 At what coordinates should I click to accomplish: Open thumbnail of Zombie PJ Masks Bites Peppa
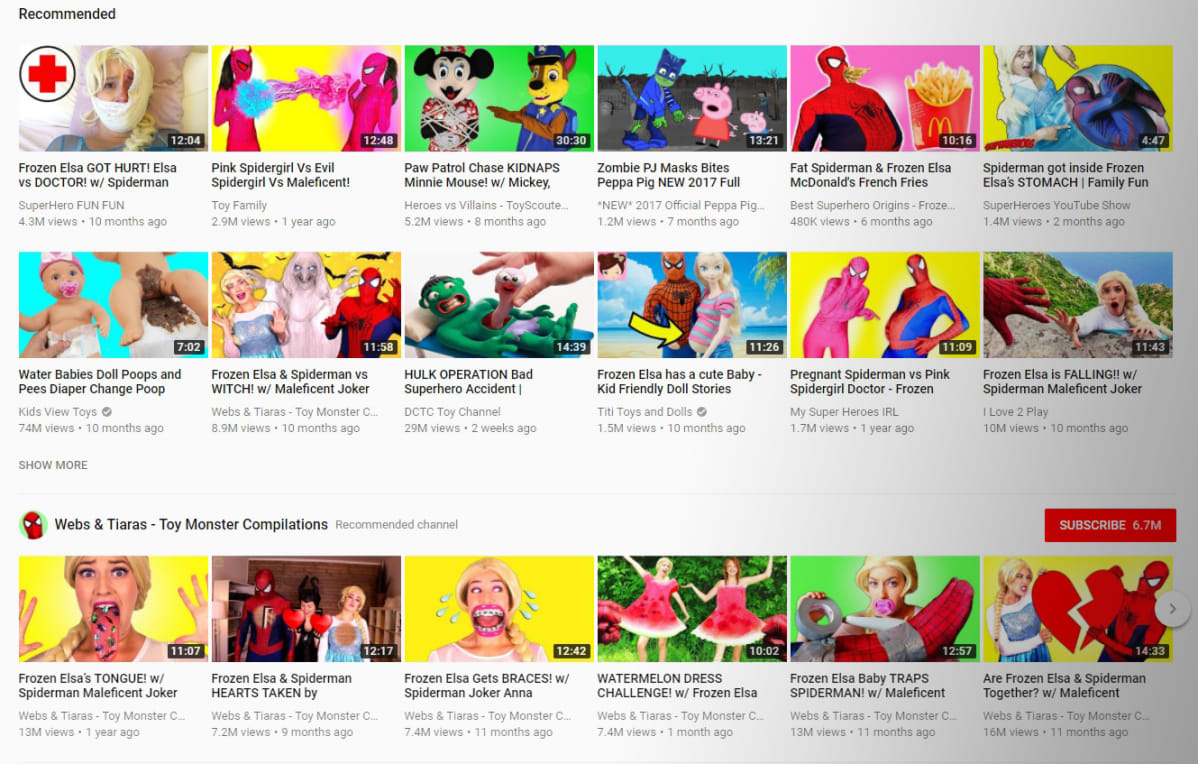coord(691,98)
